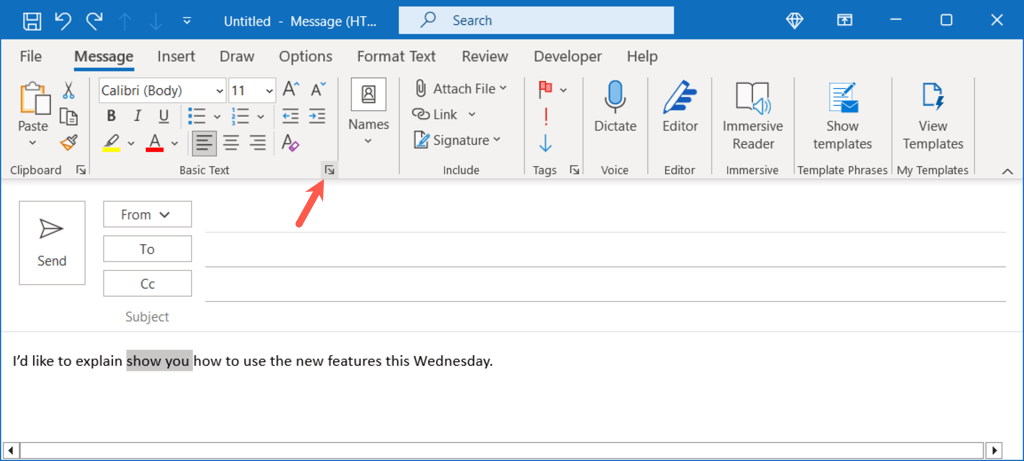Increase font size with larger A
The width and height of the screenshot is (1024, 461).
click(x=290, y=89)
